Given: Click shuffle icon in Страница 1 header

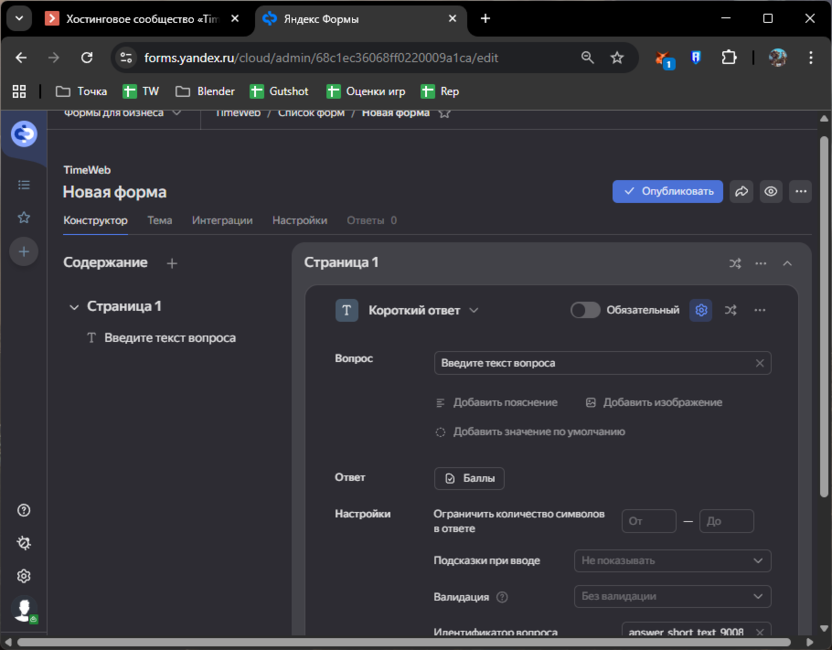Looking at the screenshot, I should (x=735, y=263).
